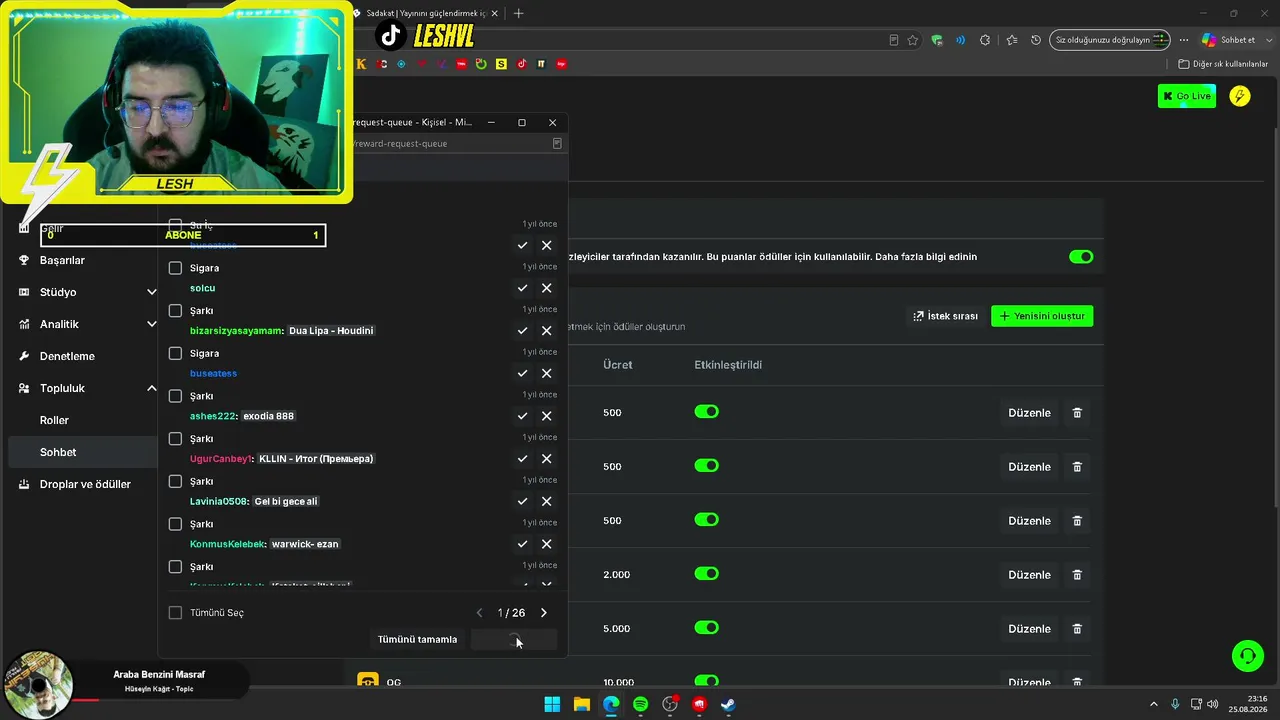Approve Lavinia0508's Gel bi gece ali request
The width and height of the screenshot is (1280, 720).
coord(522,501)
